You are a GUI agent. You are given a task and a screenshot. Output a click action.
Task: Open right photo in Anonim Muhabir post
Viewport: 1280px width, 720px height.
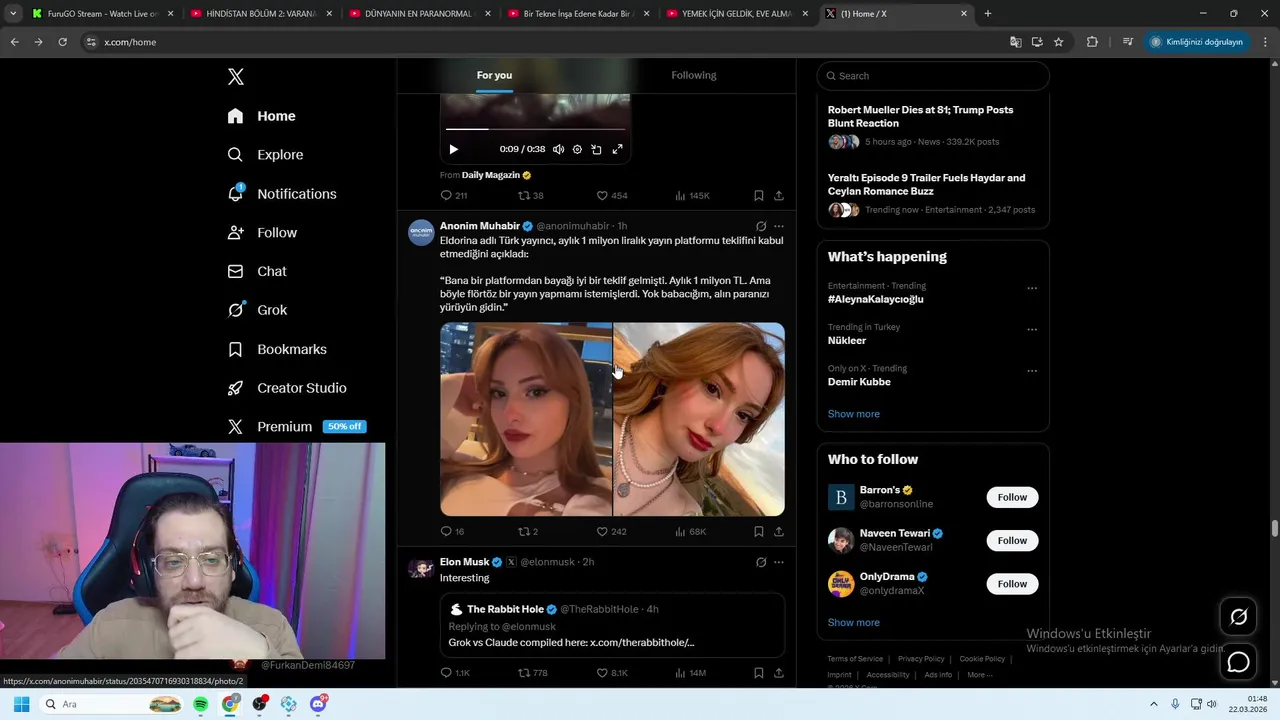click(699, 419)
